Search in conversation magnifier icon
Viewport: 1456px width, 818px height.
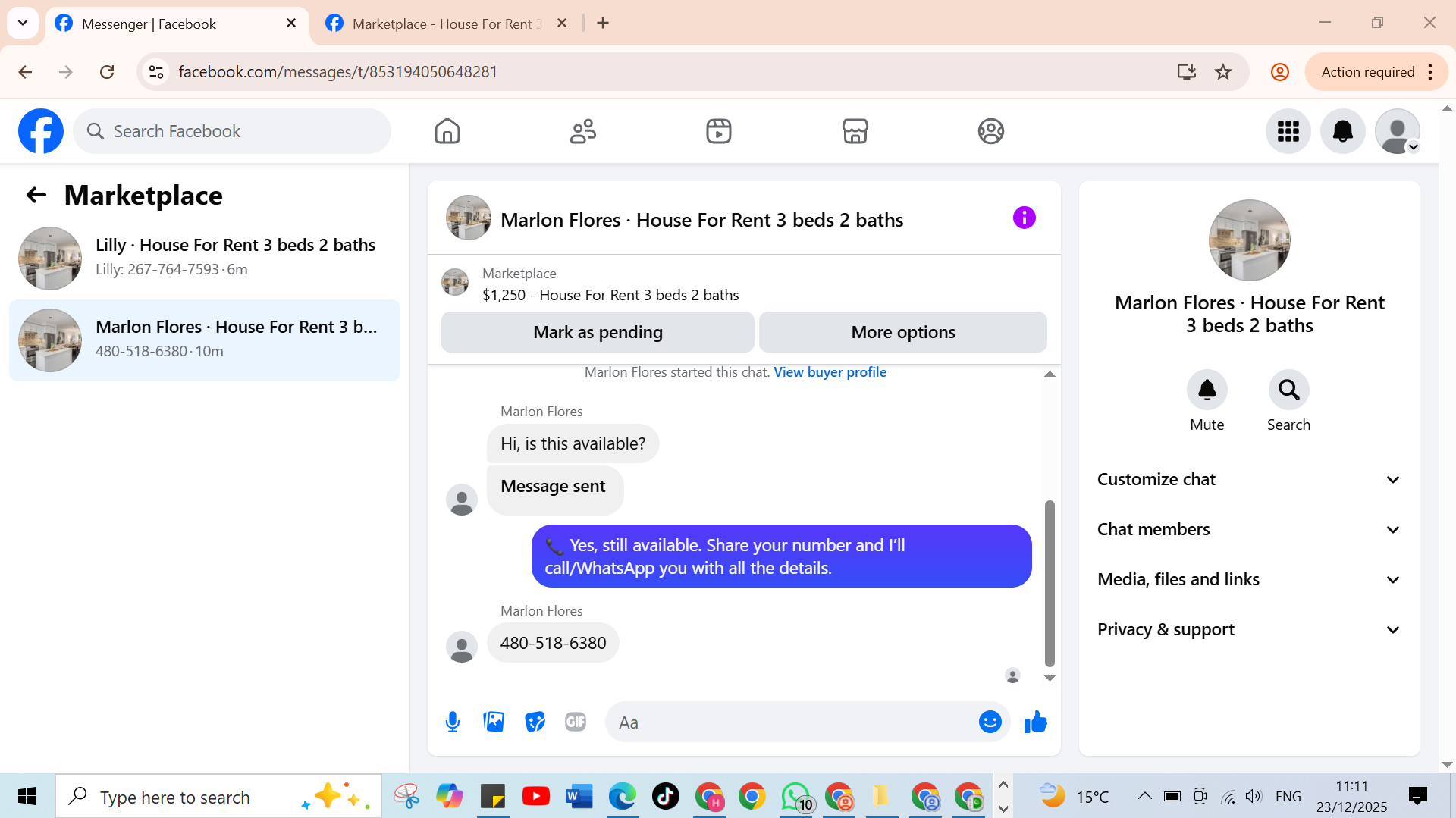tap(1289, 390)
